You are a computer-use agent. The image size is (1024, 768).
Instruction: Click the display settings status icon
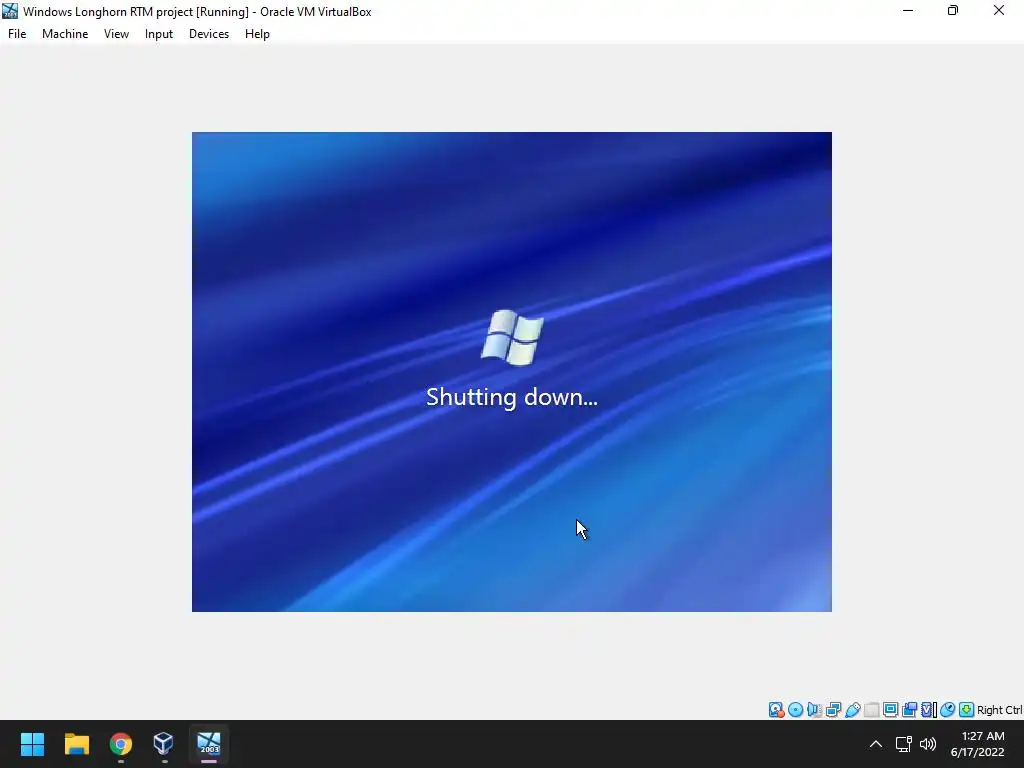coord(890,709)
